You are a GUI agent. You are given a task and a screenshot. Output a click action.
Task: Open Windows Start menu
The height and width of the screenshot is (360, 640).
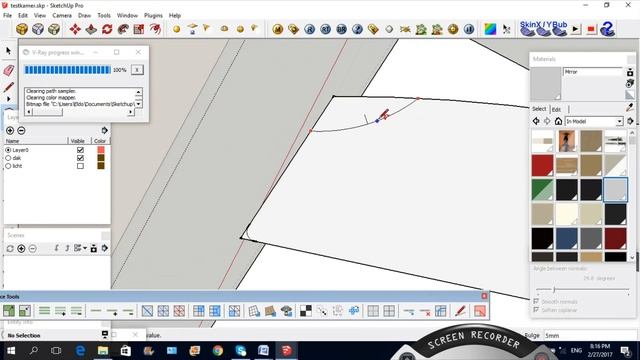[x=11, y=351]
